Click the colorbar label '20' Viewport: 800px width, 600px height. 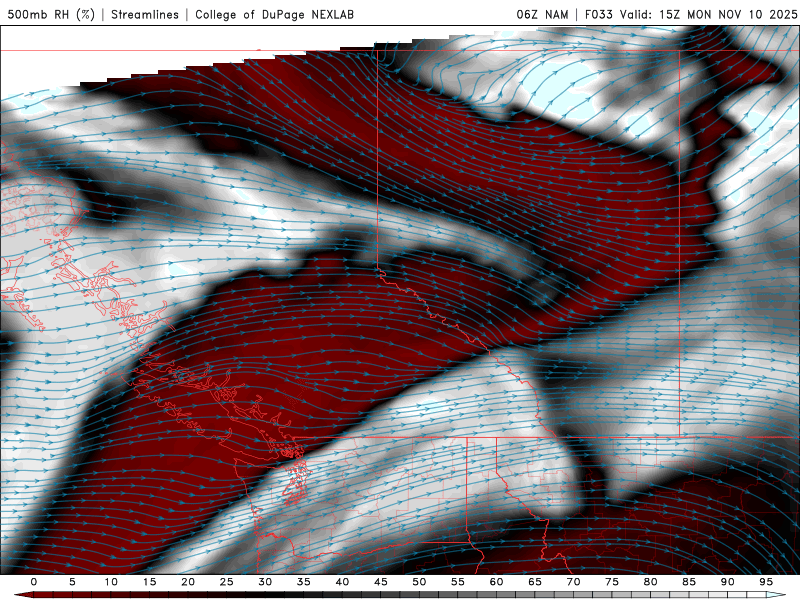188,582
